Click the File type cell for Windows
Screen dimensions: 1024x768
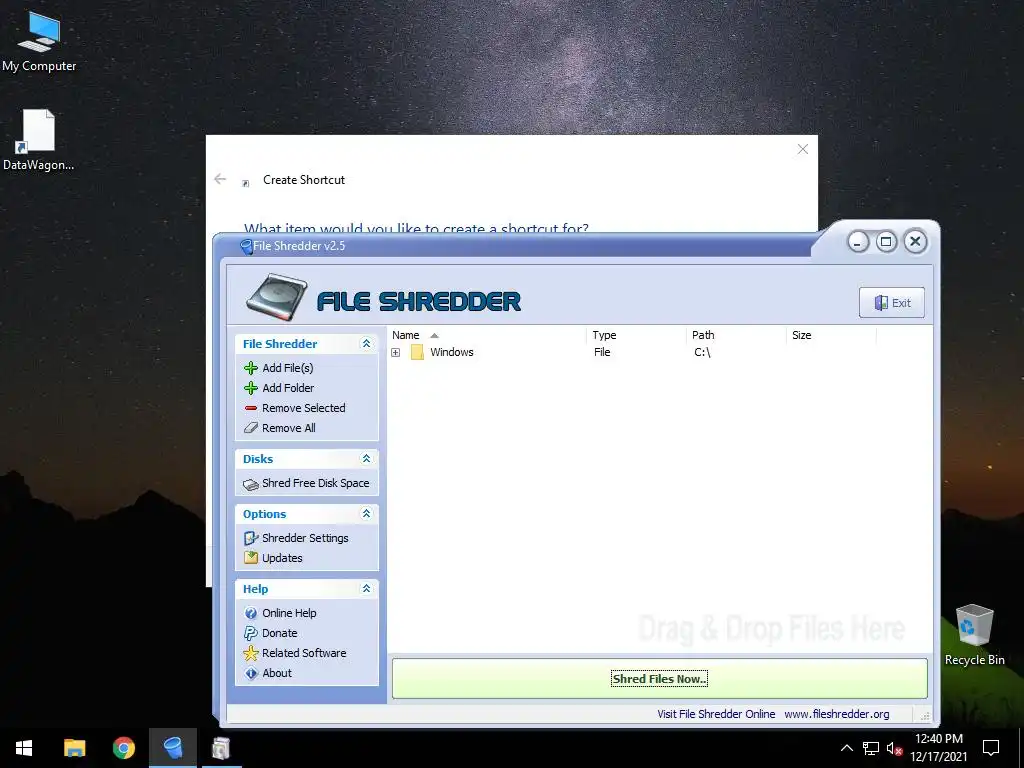click(602, 353)
